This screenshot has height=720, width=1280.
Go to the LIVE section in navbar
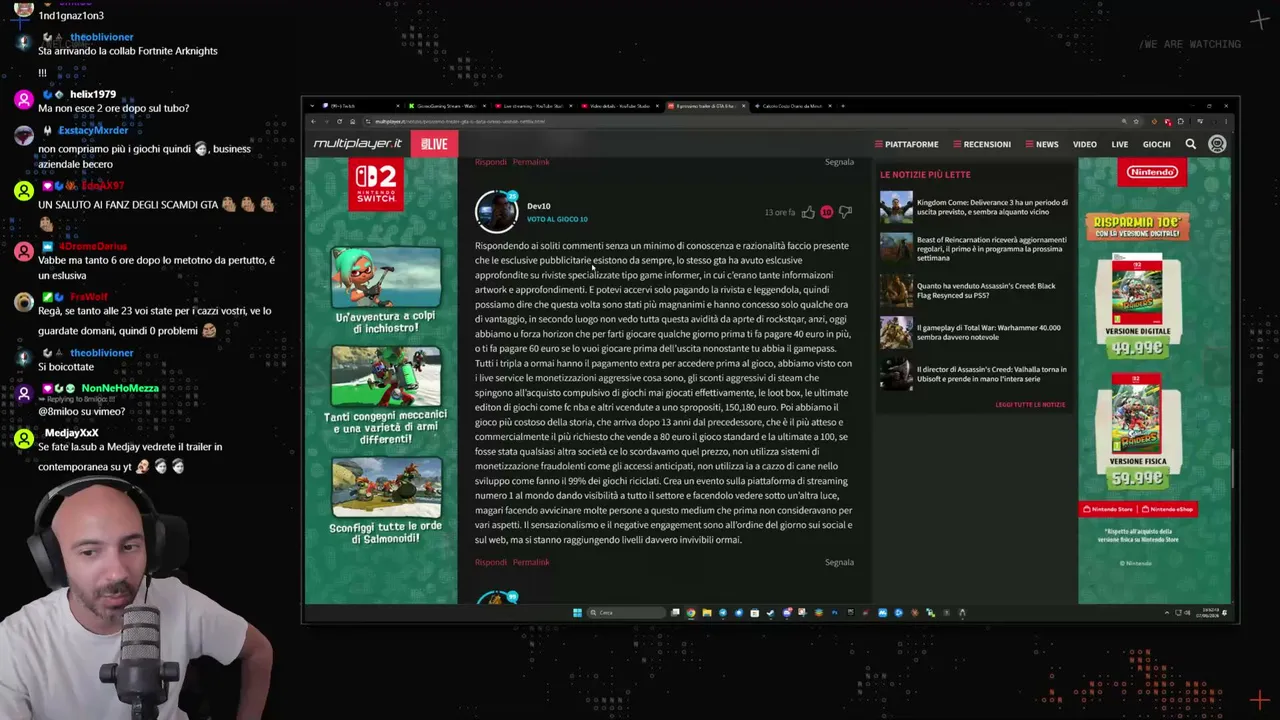[1119, 144]
